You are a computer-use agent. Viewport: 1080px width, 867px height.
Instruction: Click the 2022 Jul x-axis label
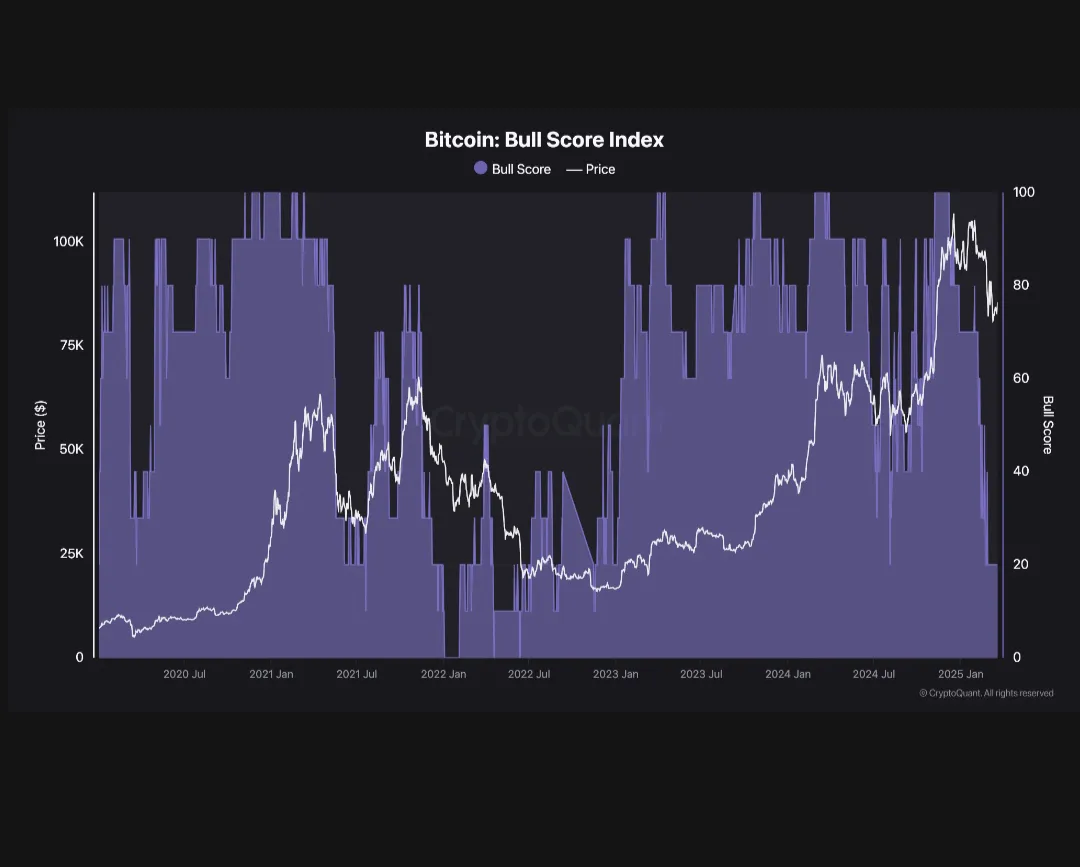[x=529, y=674]
